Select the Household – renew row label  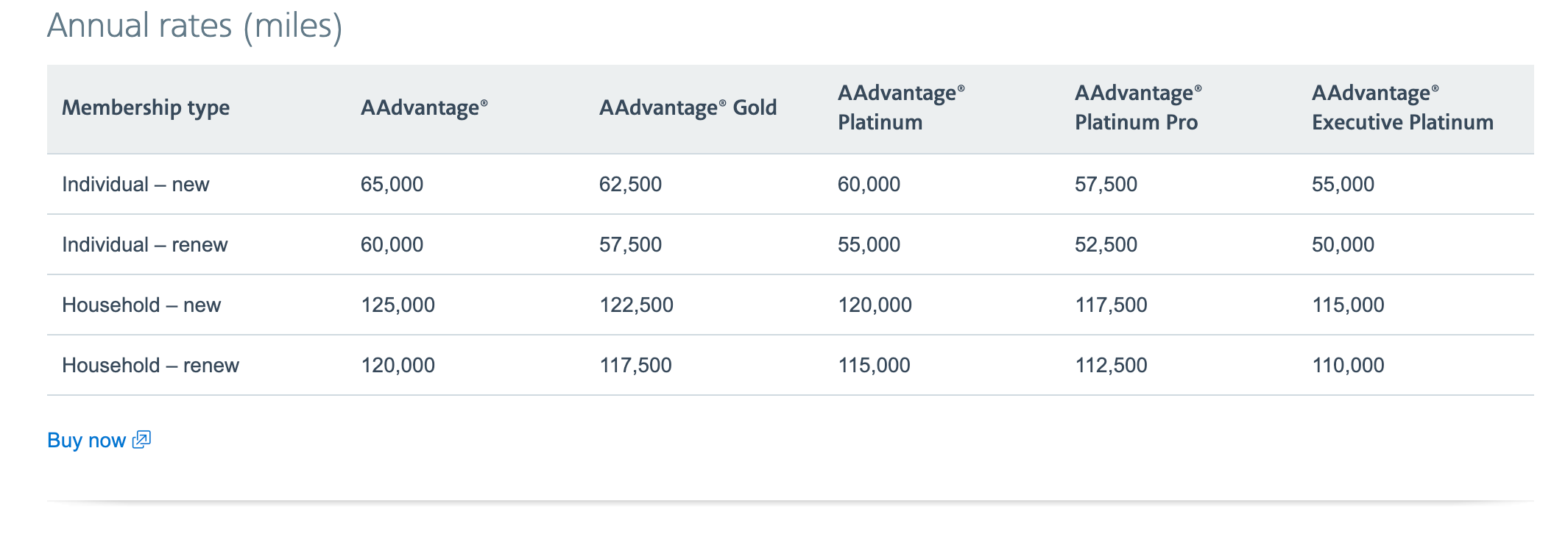(150, 365)
